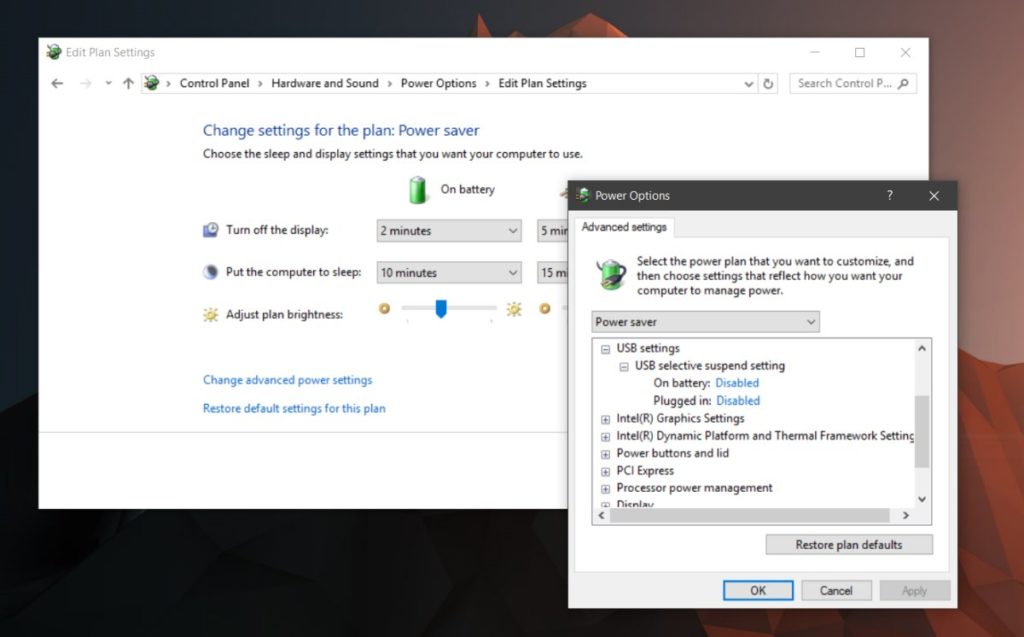Switch to the Advanced settings tab
Screen dimensions: 1024x637
[x=624, y=227]
